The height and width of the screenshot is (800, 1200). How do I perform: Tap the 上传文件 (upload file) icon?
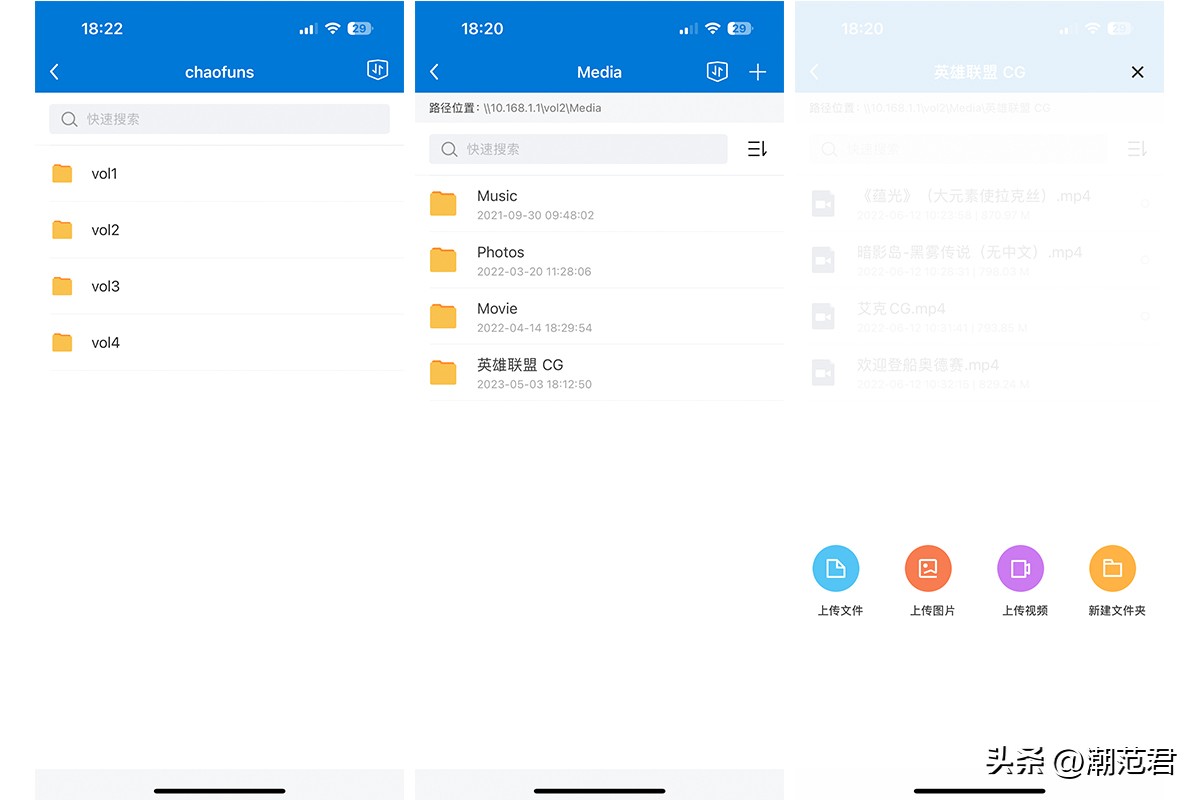coord(837,567)
